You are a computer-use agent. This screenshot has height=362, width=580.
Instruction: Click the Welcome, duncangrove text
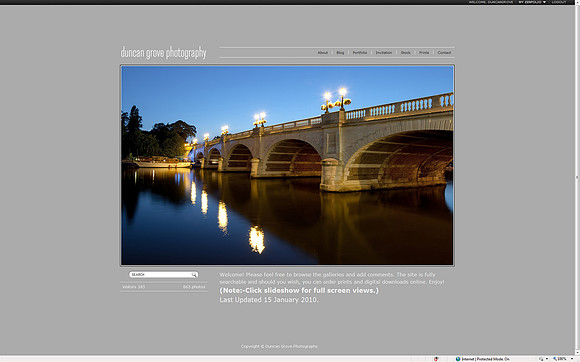491,2
